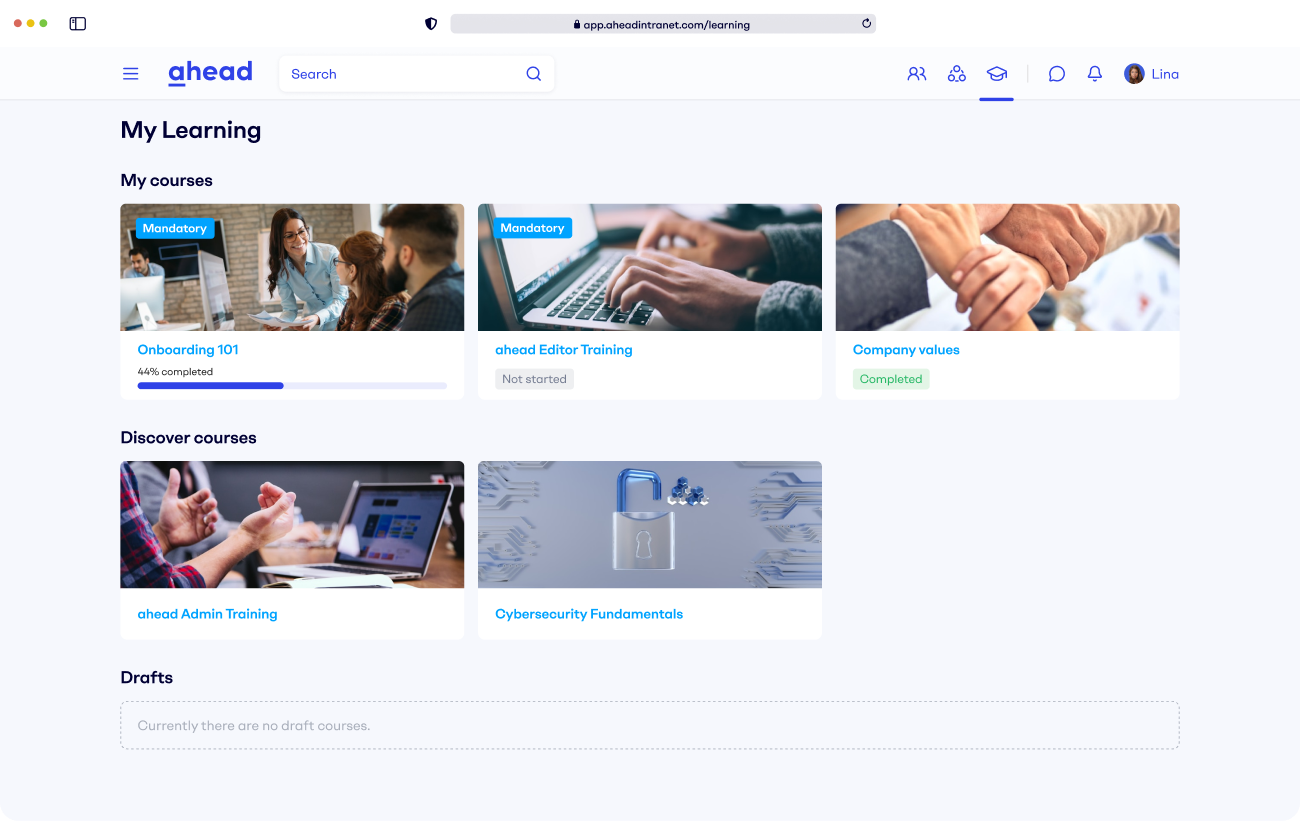Open the ahead Editor Training course
Viewport: 1301px width, 833px height.
563,349
